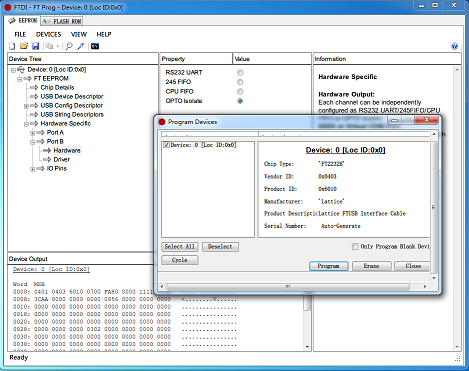Screen dimensions: 469x371
Task: Click the chip icon on the EEPROM tab
Action: pyautogui.click(x=12, y=21)
